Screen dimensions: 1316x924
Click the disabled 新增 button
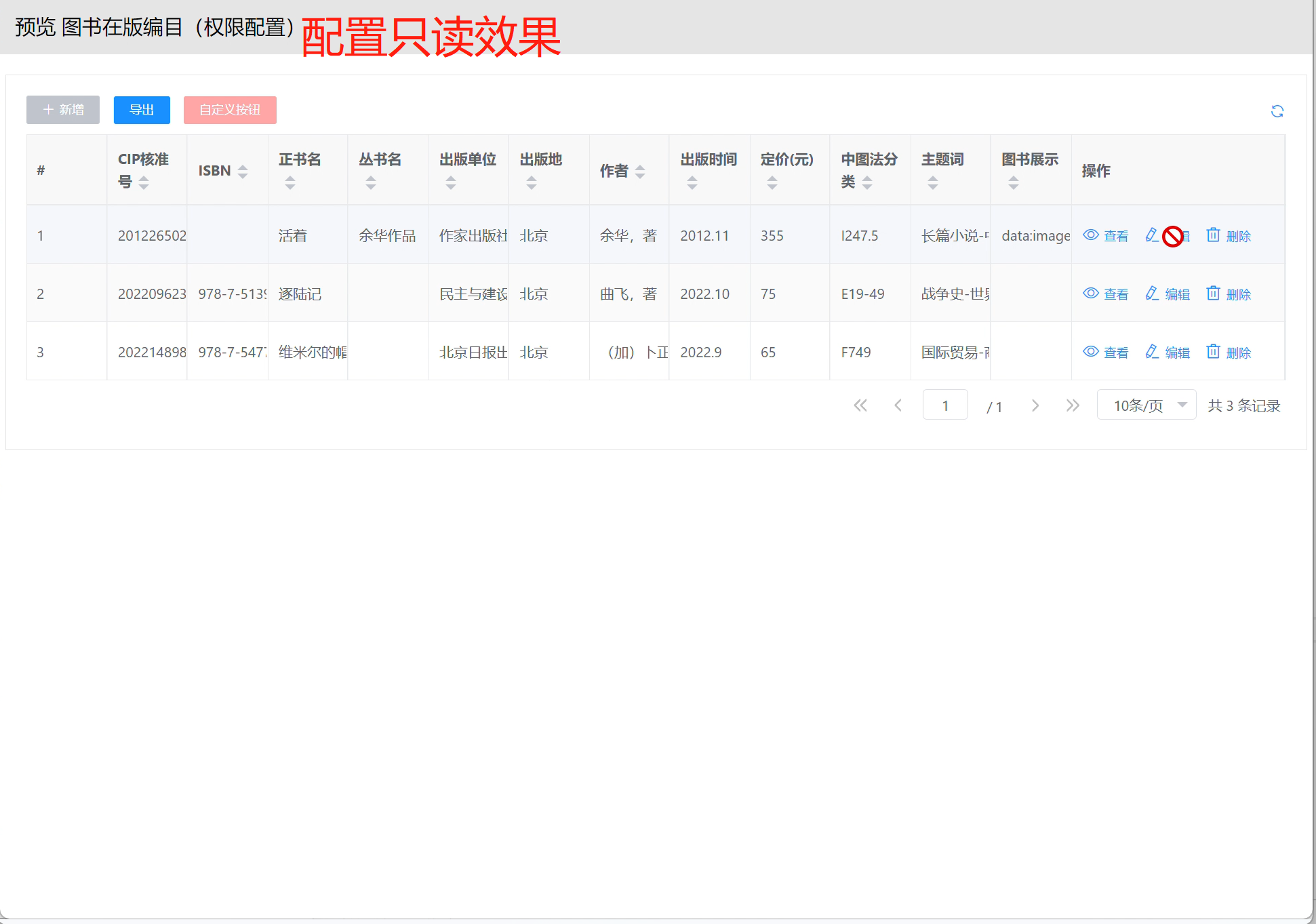63,110
